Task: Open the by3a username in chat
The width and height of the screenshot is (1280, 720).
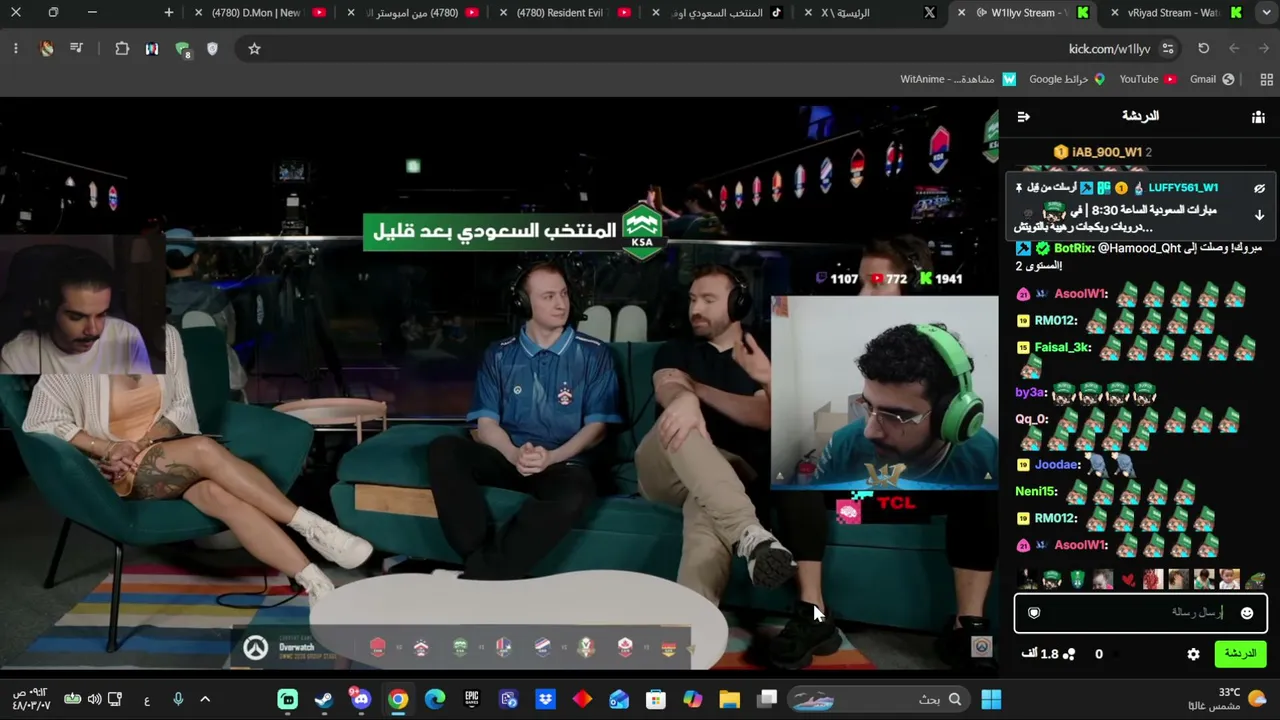Action: [x=1030, y=393]
